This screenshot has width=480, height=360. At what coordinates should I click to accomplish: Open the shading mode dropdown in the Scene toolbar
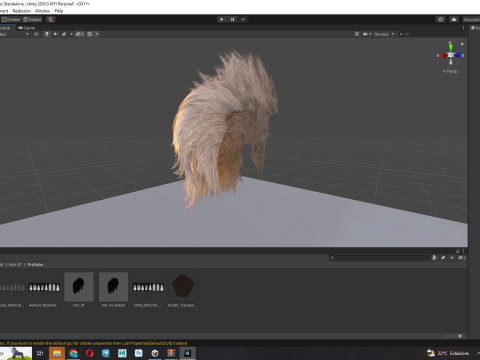tap(14, 34)
